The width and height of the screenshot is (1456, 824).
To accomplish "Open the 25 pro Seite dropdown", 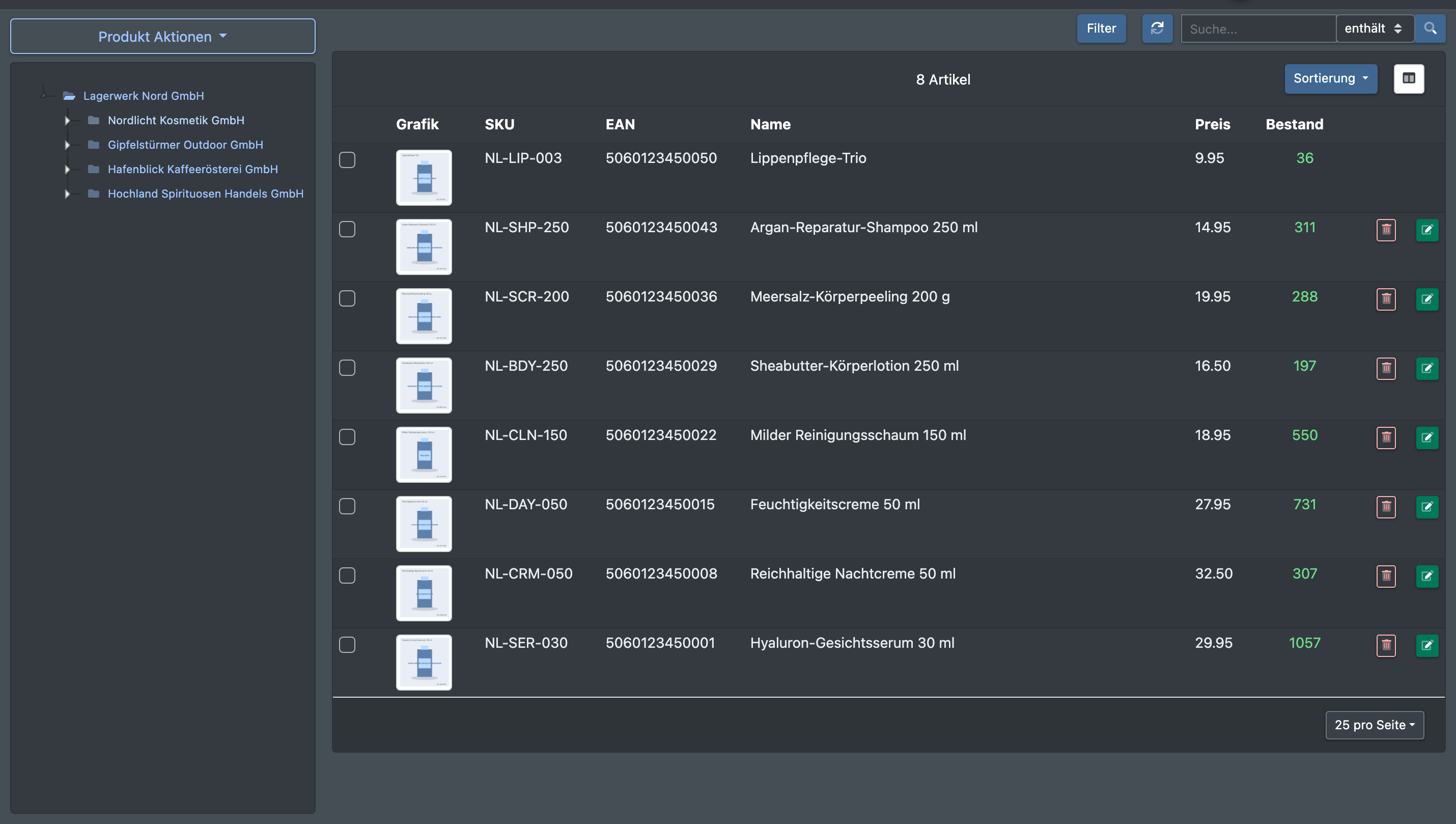I will tap(1375, 725).
